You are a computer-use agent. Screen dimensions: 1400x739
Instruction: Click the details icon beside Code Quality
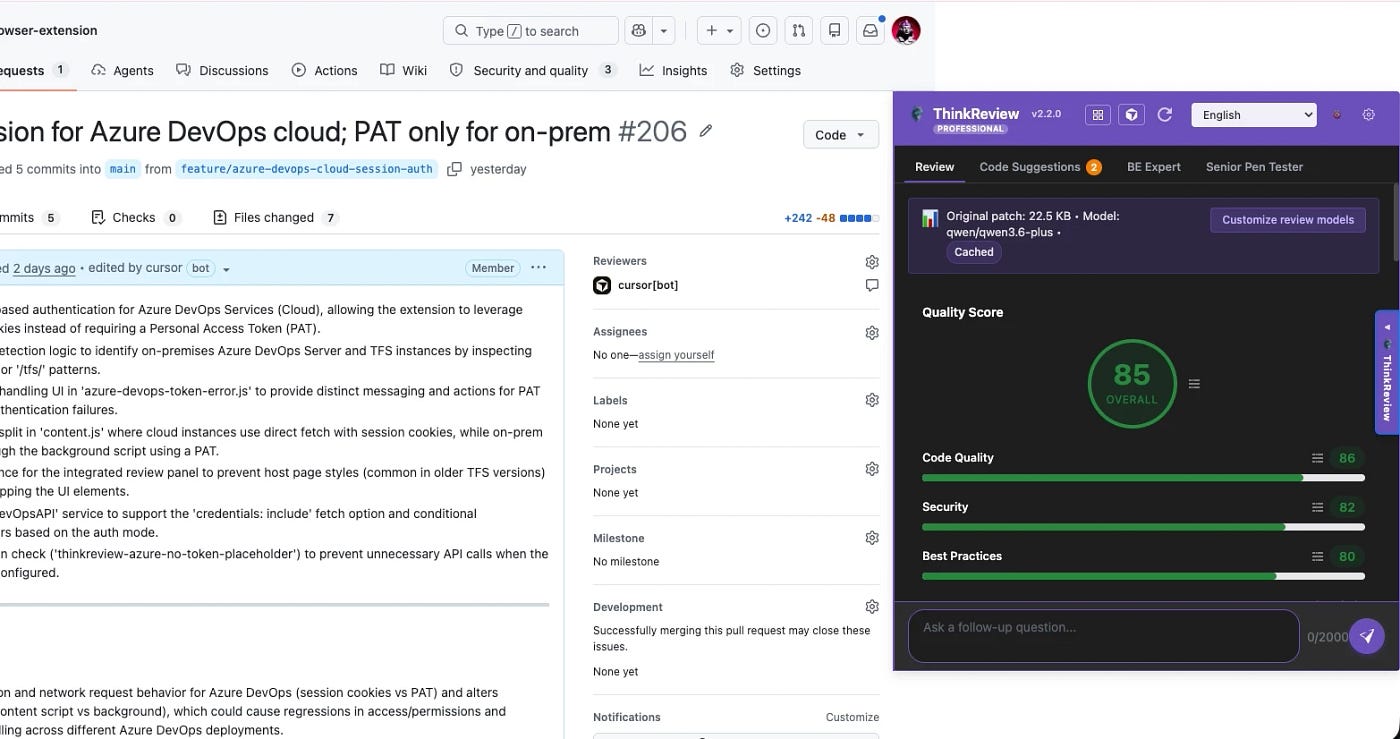[x=1318, y=457]
